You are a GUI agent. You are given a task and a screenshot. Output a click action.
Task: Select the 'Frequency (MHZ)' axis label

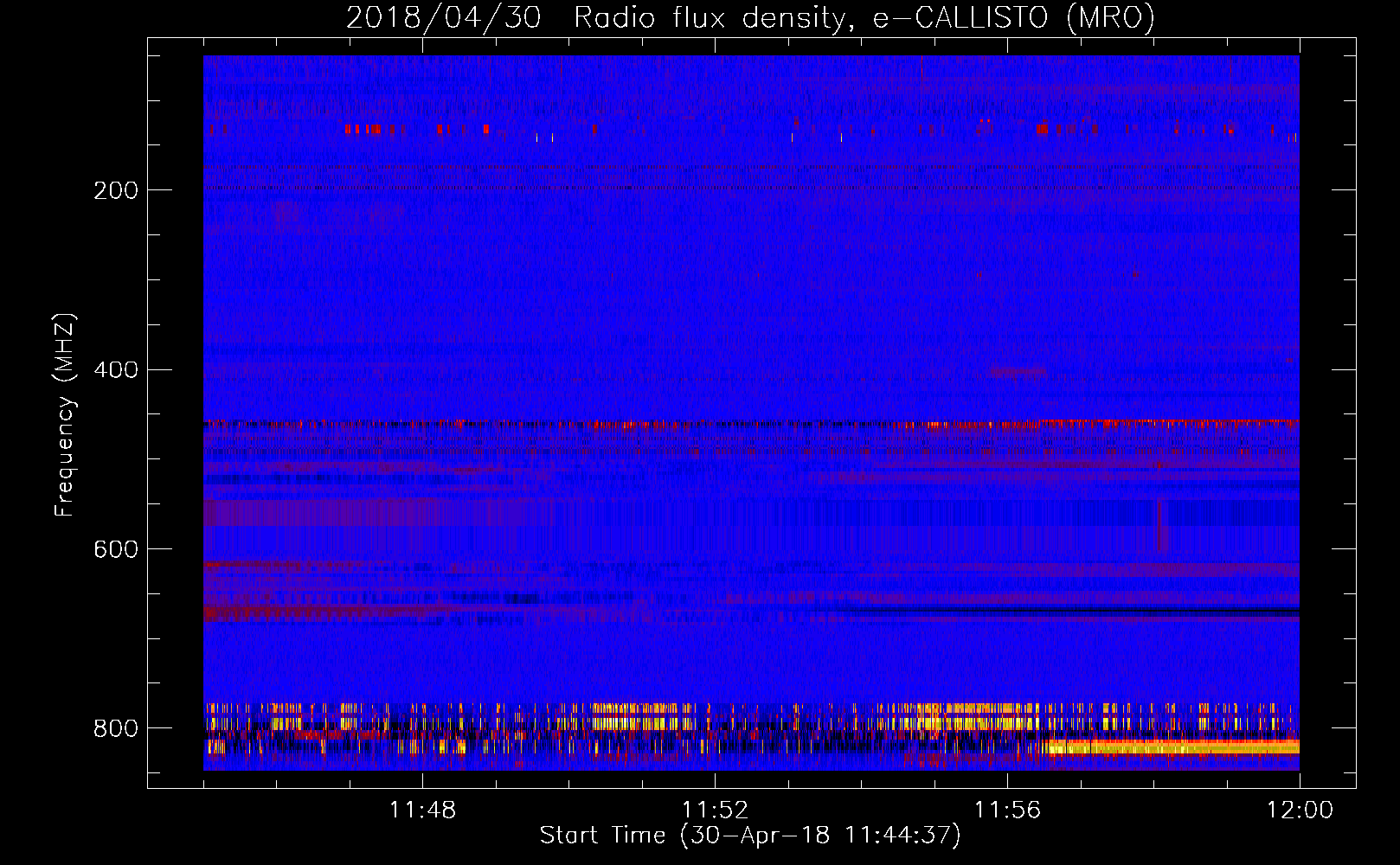(65, 415)
